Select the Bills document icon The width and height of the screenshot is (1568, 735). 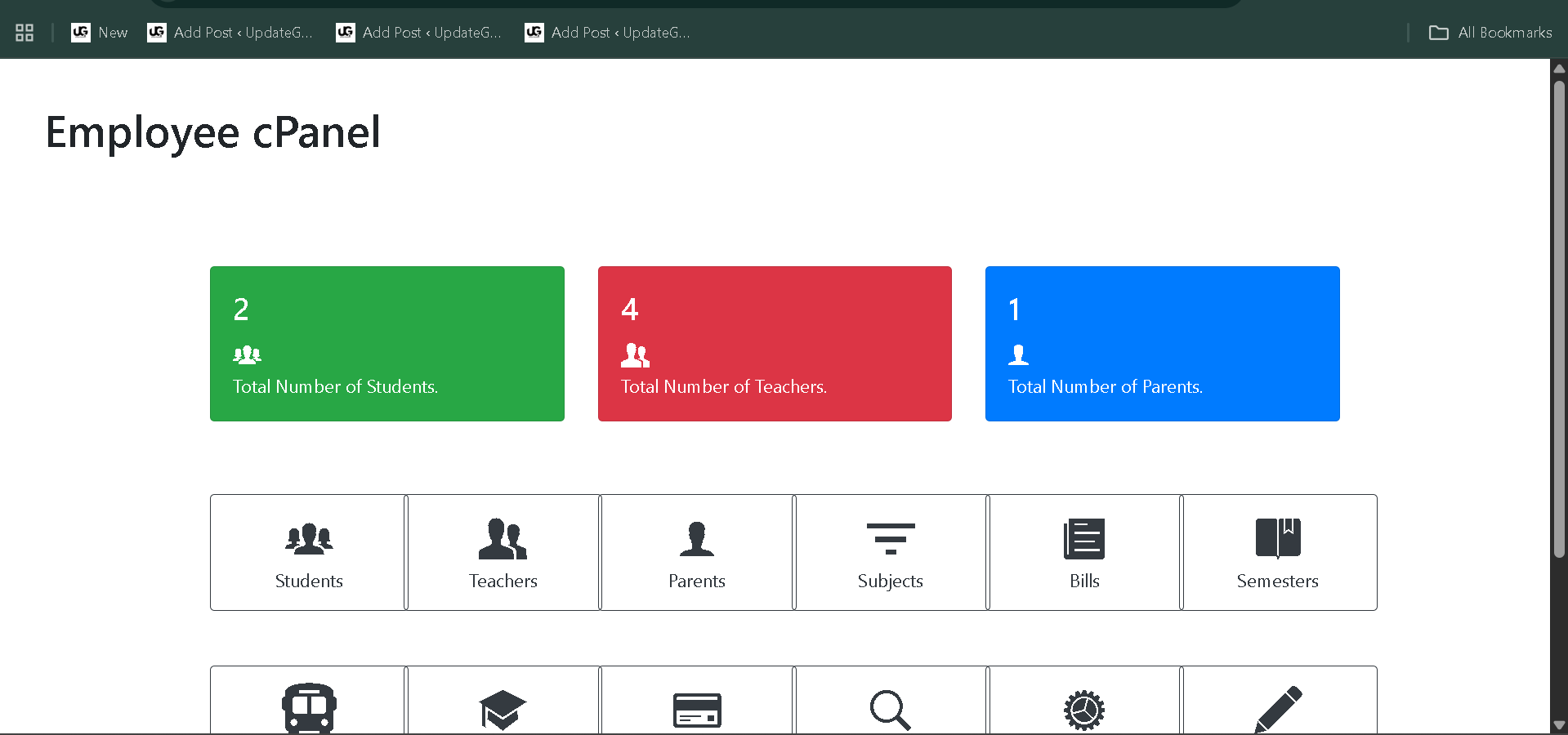pyautogui.click(x=1084, y=539)
